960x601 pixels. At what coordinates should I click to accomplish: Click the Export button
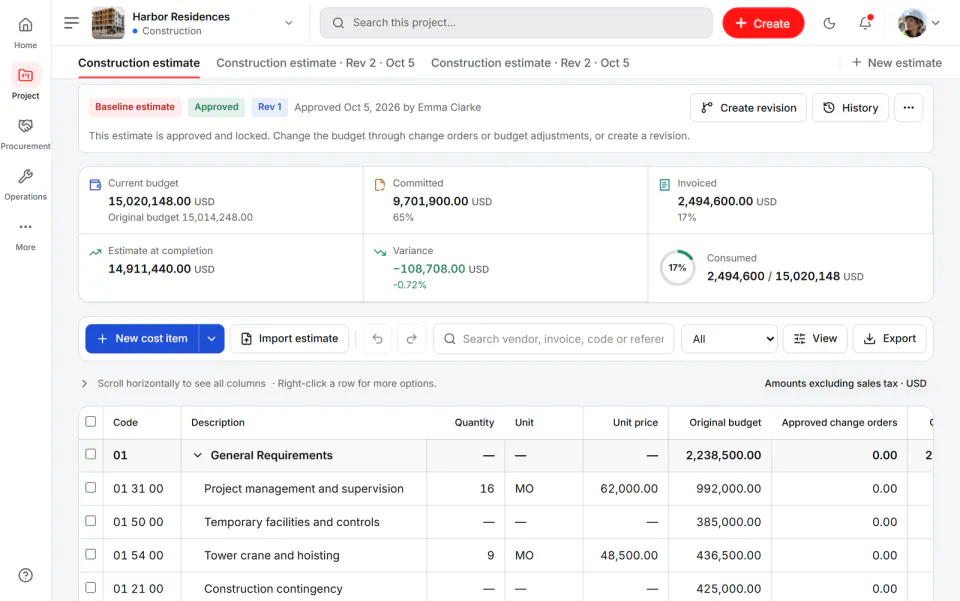coord(889,338)
